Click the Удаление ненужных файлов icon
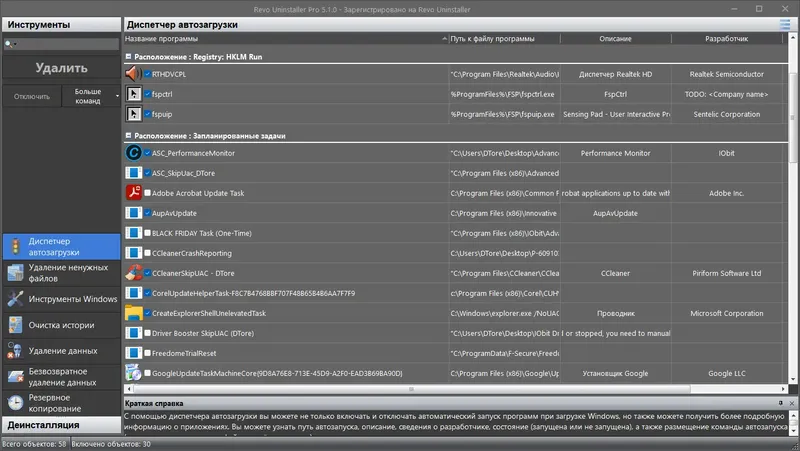The height and width of the screenshot is (451, 800). pyautogui.click(x=15, y=273)
